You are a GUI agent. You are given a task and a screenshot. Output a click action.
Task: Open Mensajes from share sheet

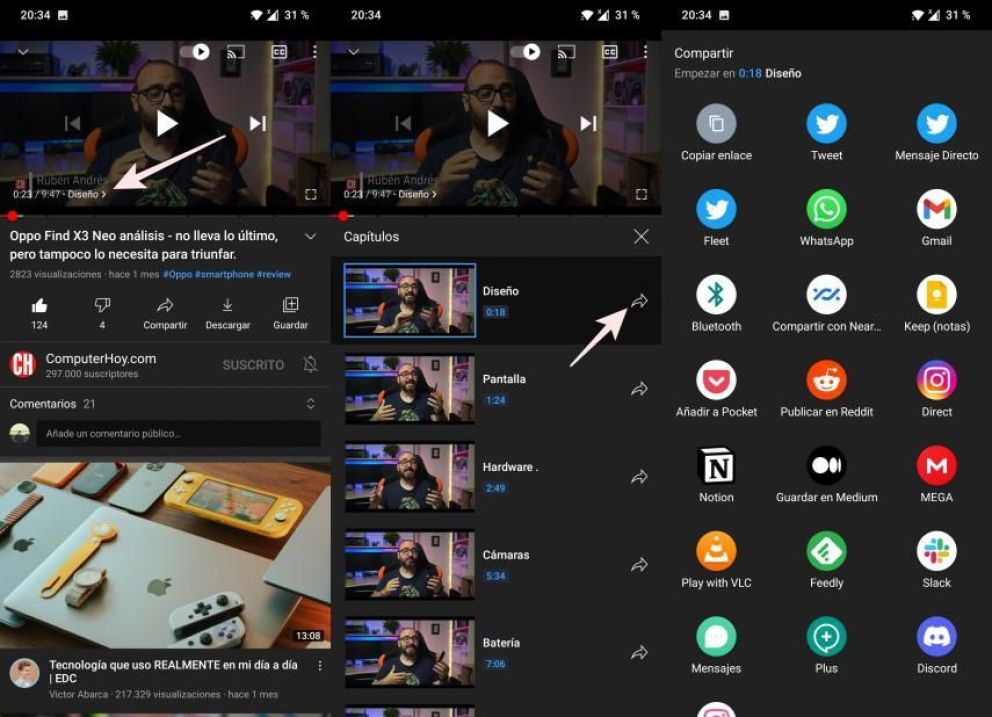point(716,637)
